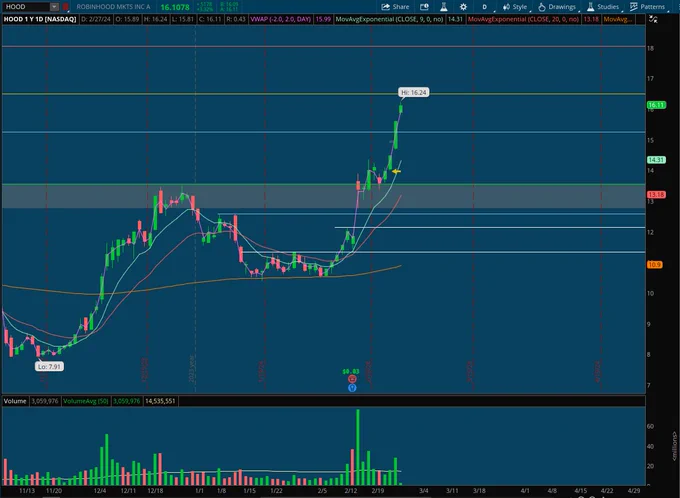Viewport: 680px width, 498px height.
Task: Click the 4/29 date label on the time axis
Action: click(634, 491)
